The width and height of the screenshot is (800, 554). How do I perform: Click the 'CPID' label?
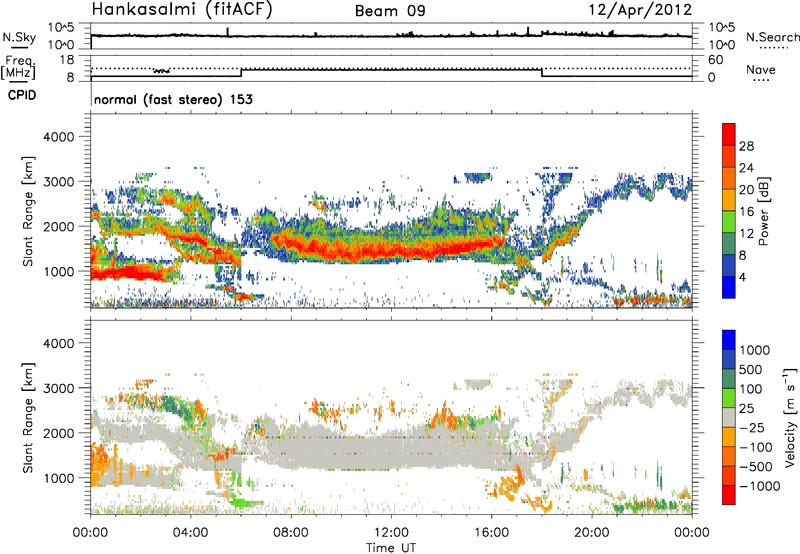point(22,95)
